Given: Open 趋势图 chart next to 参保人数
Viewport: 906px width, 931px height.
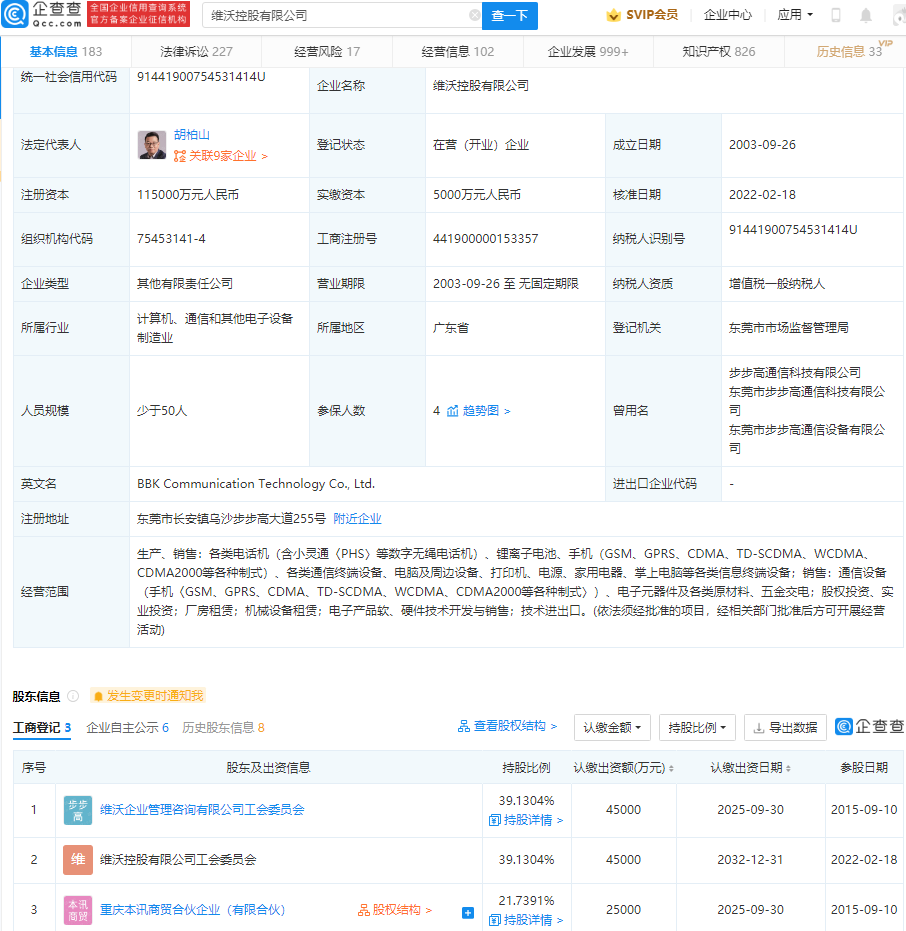Looking at the screenshot, I should pyautogui.click(x=478, y=410).
